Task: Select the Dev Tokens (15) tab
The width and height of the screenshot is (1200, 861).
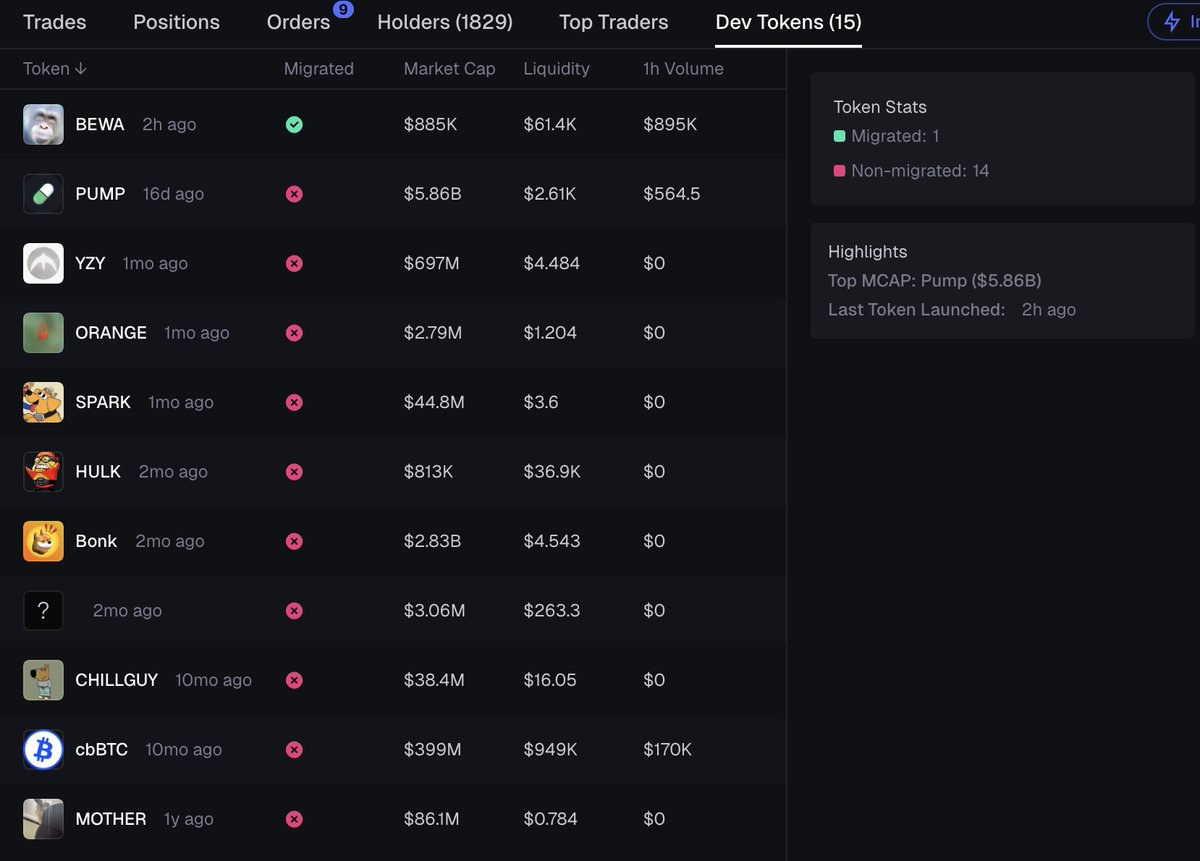Action: coord(789,22)
